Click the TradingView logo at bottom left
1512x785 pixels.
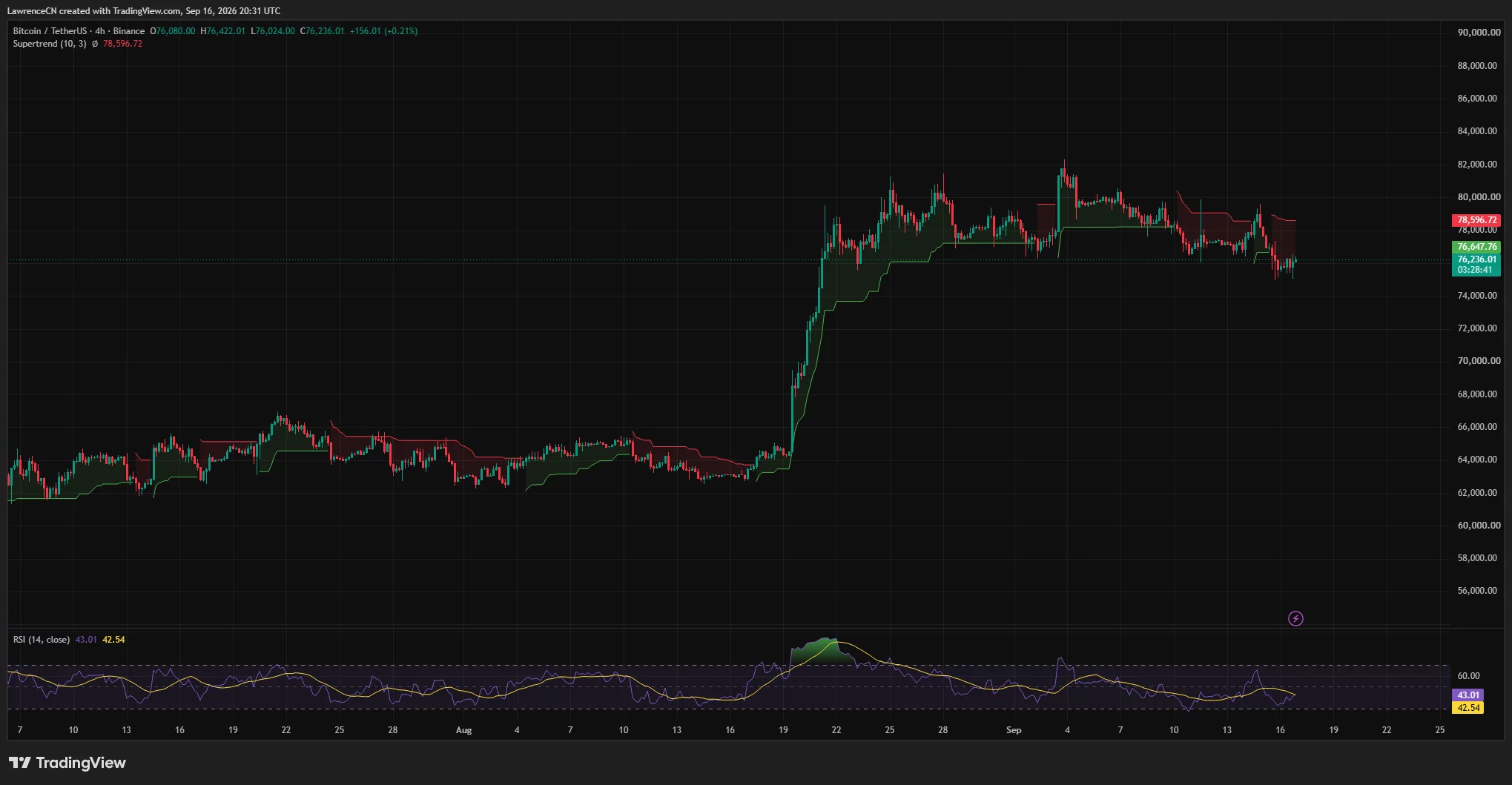pos(67,763)
